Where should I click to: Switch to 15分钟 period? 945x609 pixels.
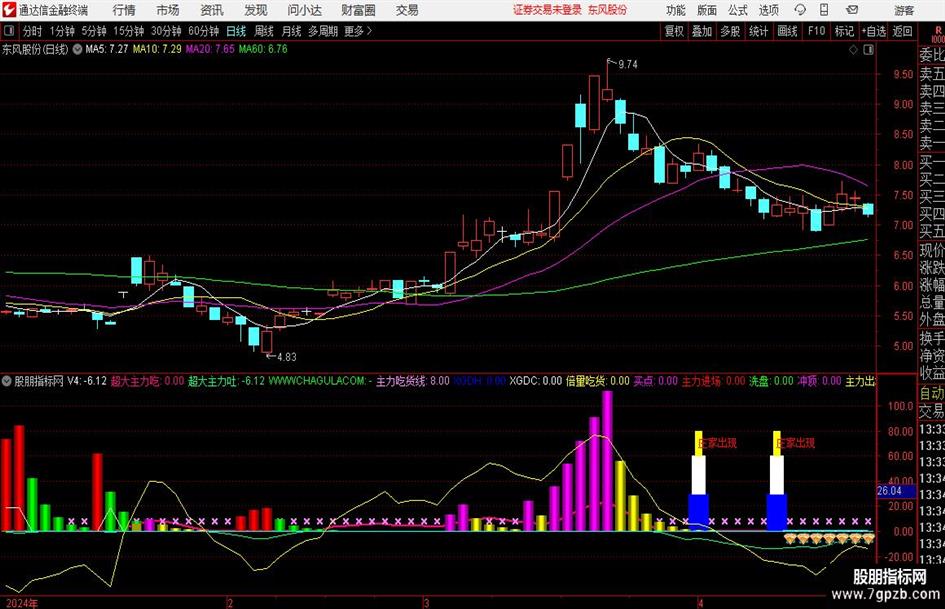(129, 31)
